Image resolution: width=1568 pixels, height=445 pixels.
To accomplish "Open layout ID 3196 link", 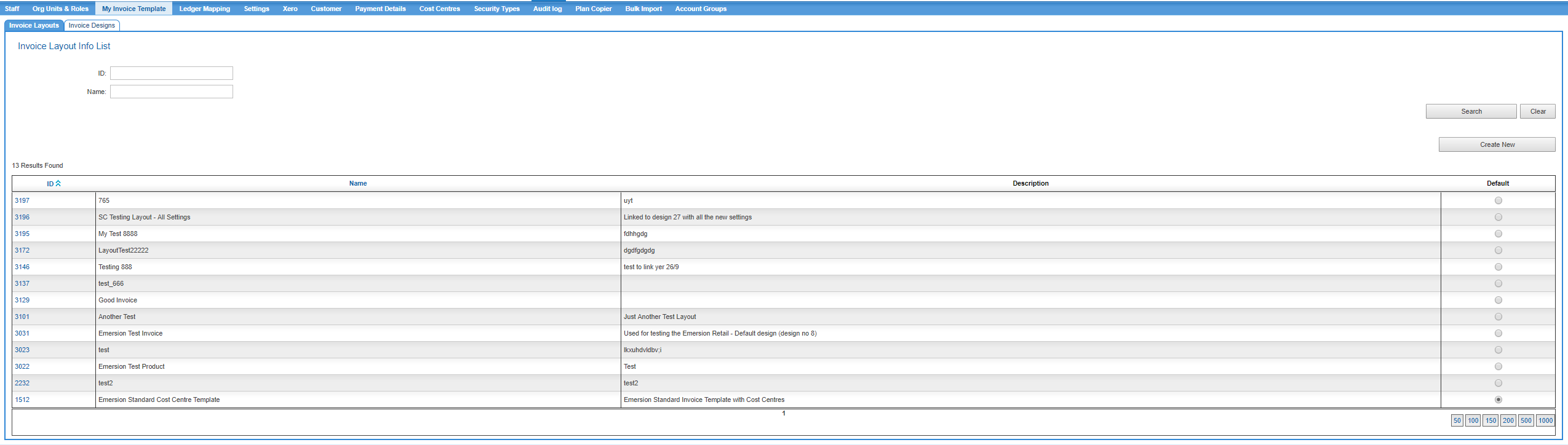I will [22, 217].
